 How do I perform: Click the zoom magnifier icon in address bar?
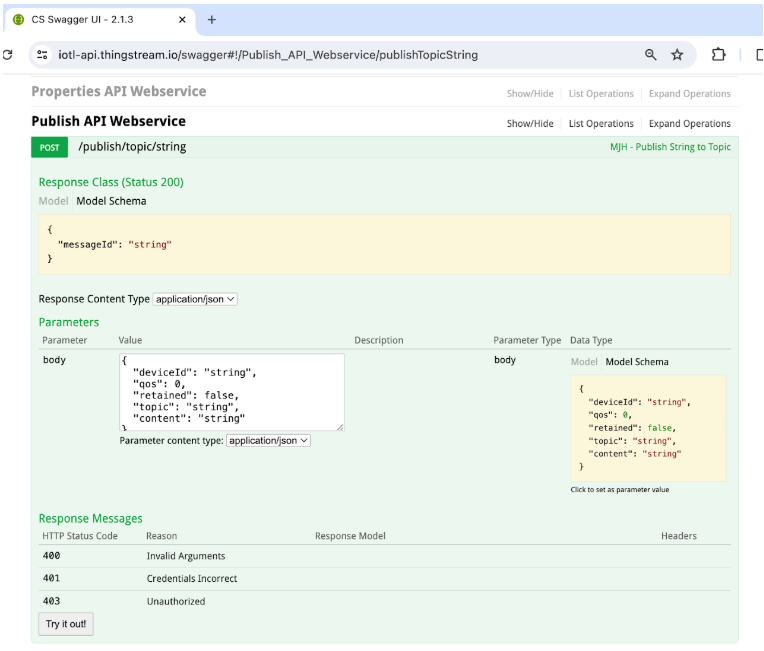pos(650,55)
